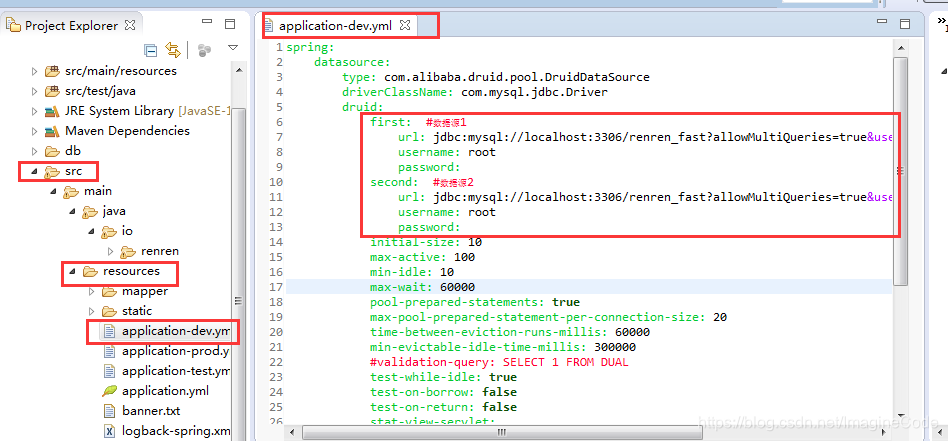Click the static folder icon
This screenshot has height=441, width=948.
pos(109,311)
